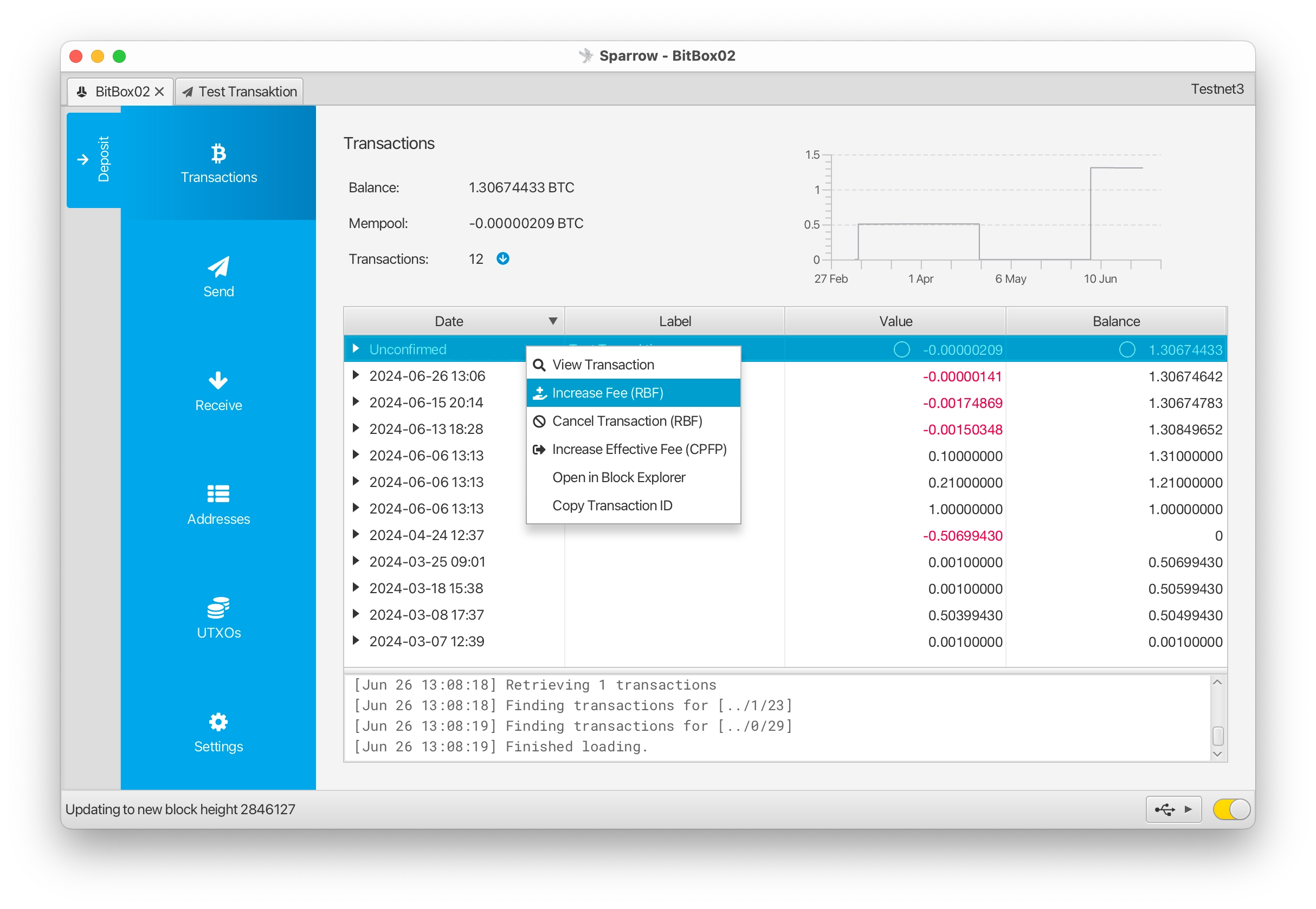This screenshot has width=1316, height=909.
Task: Open the Send sidebar section
Action: tap(218, 277)
